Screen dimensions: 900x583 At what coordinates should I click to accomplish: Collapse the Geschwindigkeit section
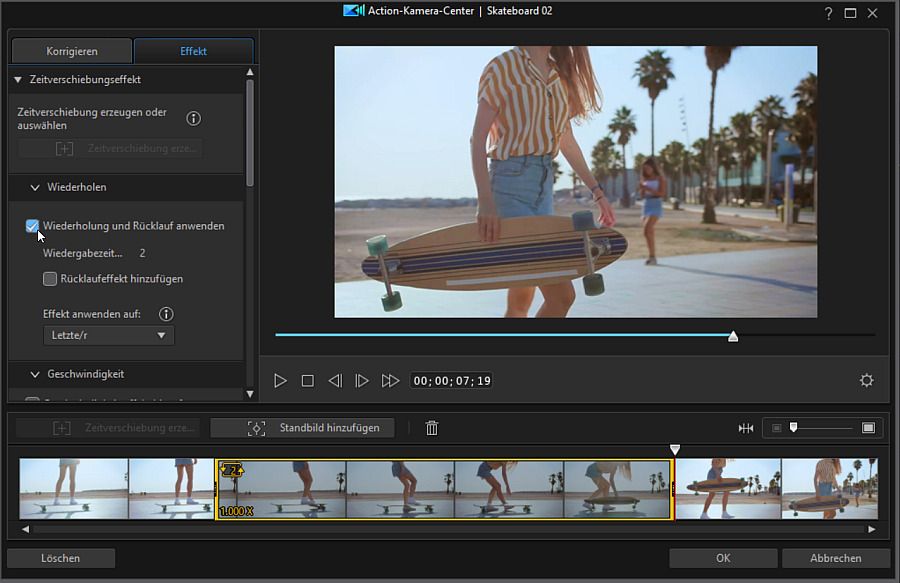point(36,374)
